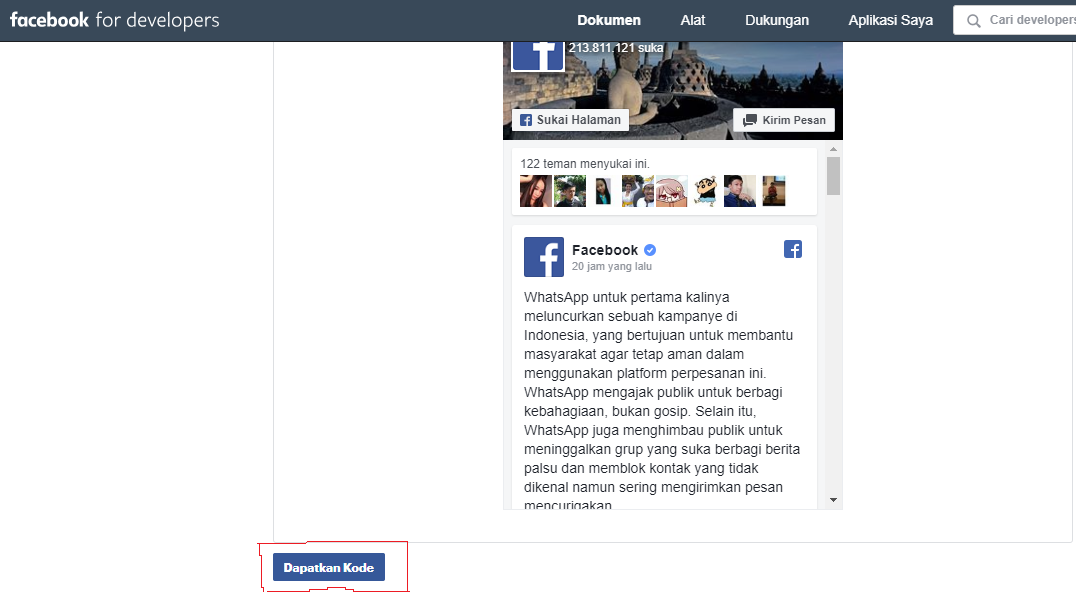Viewport: 1076px width, 592px height.
Task: Click fourth friend avatar with man in white cap
Action: tap(638, 191)
